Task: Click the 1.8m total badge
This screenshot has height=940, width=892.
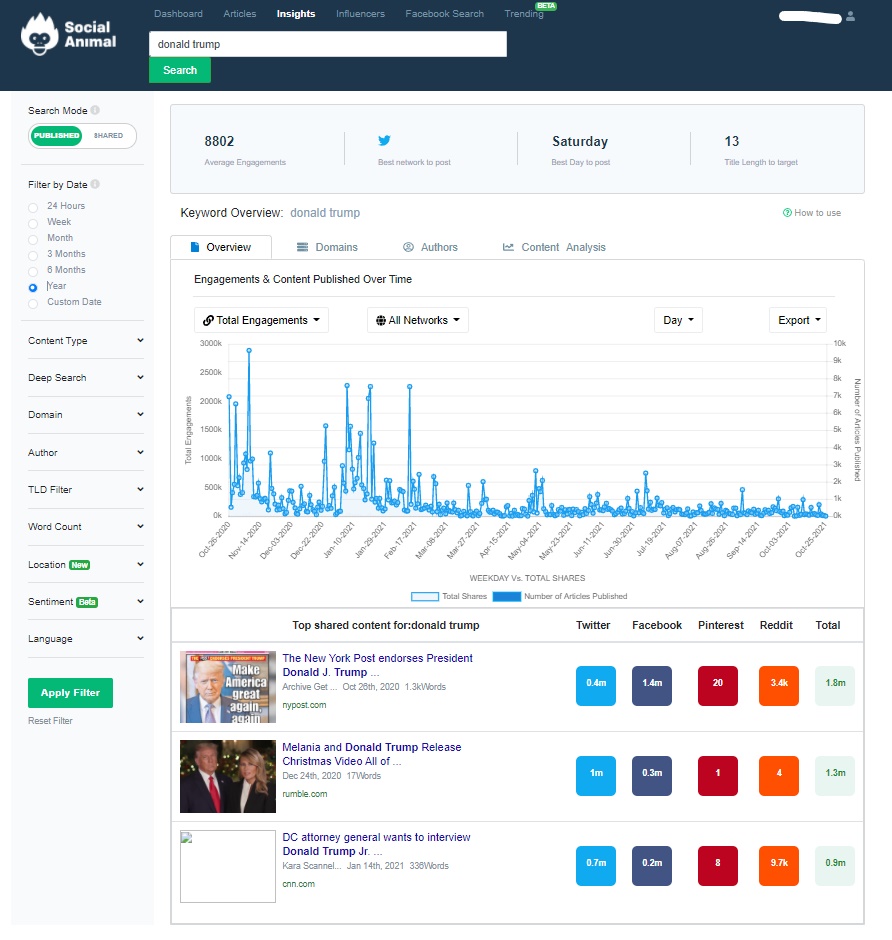Action: [835, 685]
